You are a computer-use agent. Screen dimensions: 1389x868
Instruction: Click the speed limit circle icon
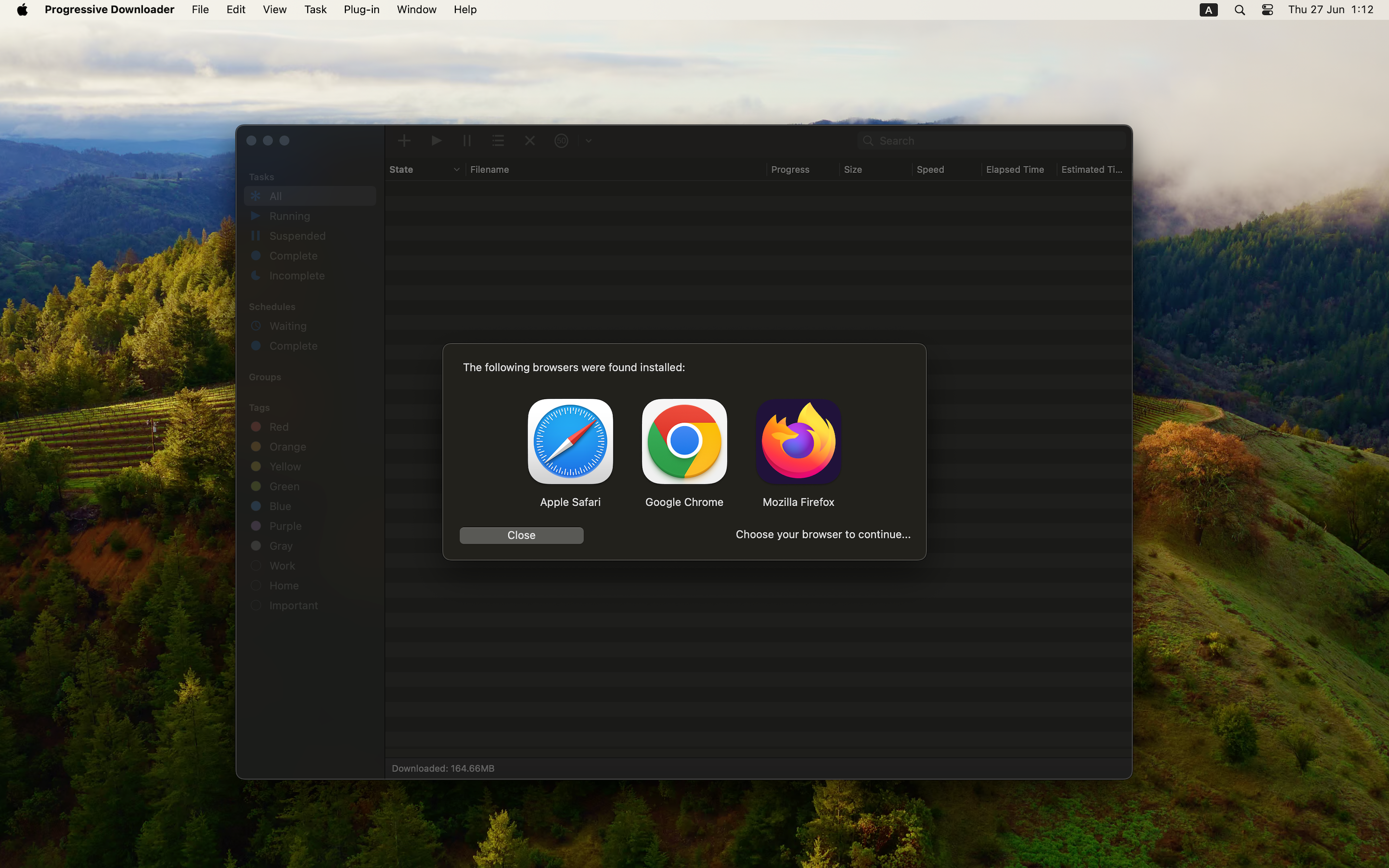[561, 141]
